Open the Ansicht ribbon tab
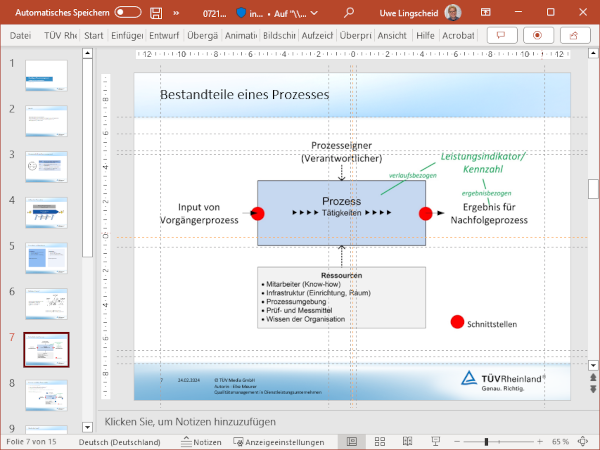 [392, 35]
